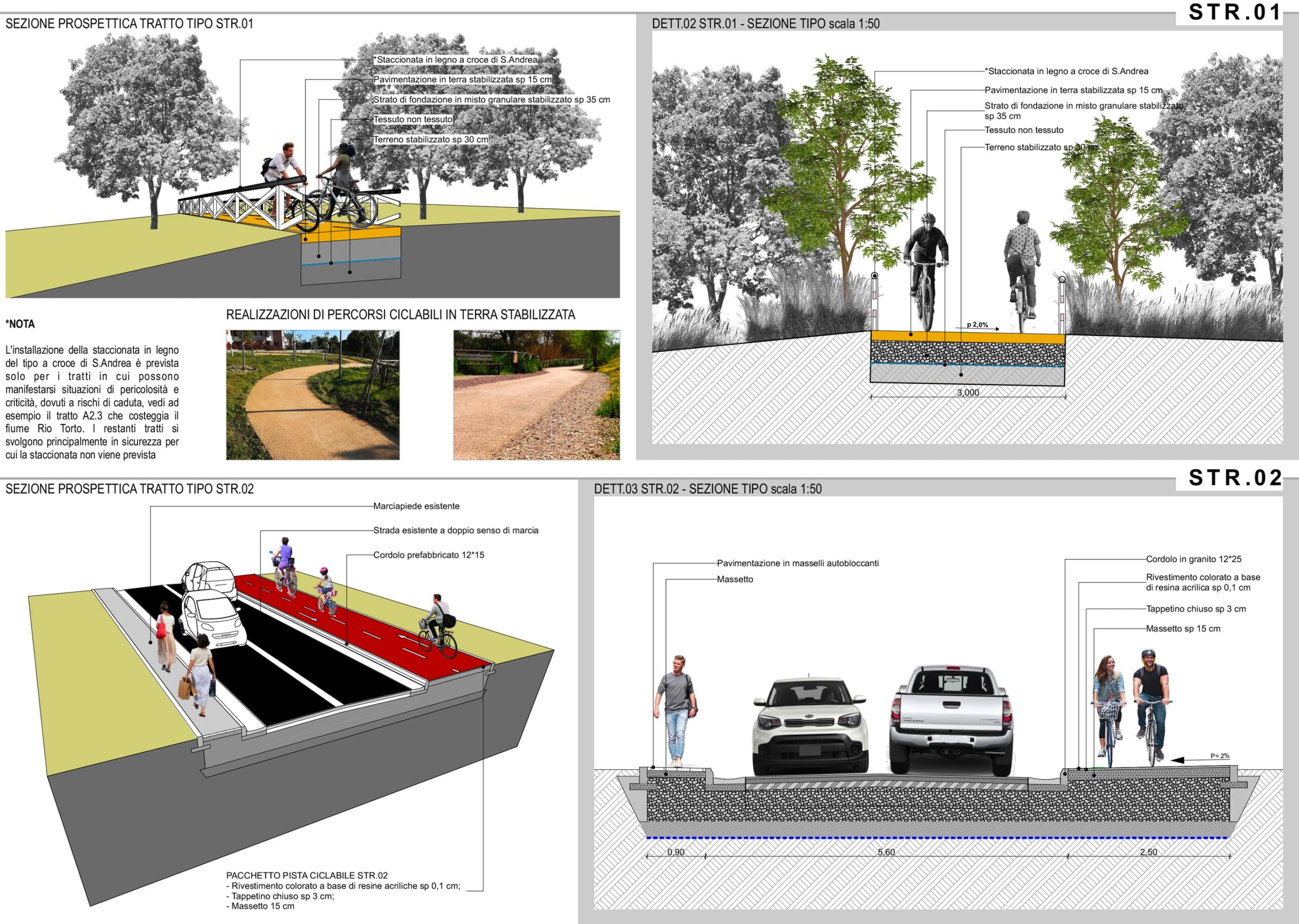Screen dimensions: 1299x924
Task: Click heading "REALIZZAZIONI DI PERCORSI CICLABILI IN TERRA STABILIZZATA"
Action: click(x=400, y=315)
